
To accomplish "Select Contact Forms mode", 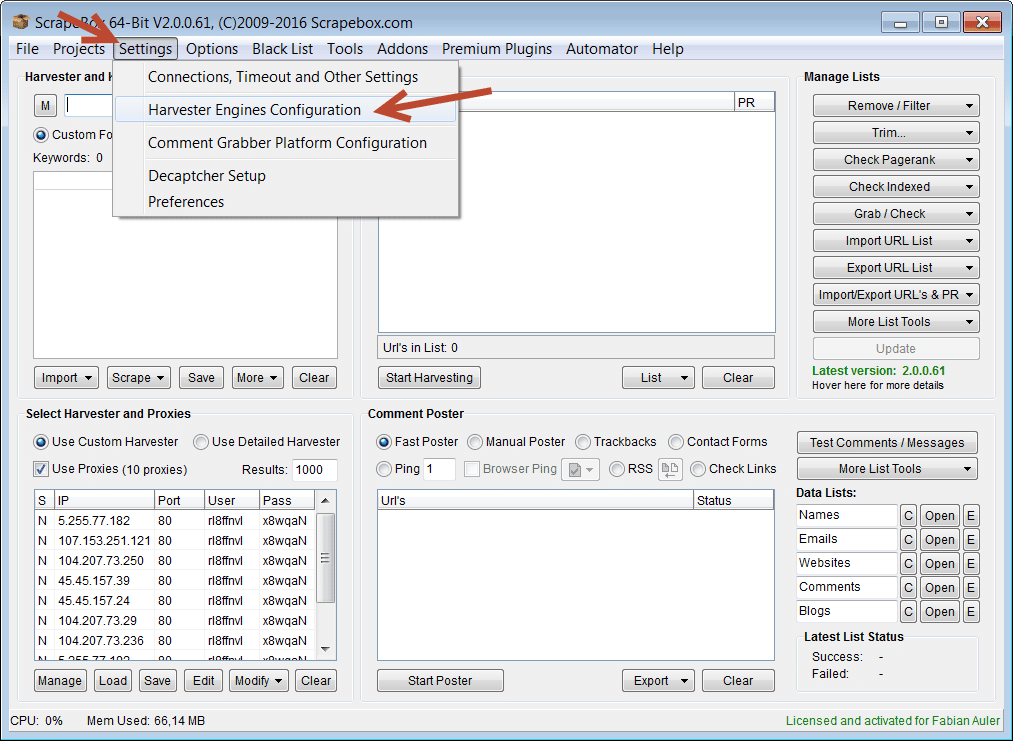I will (676, 442).
